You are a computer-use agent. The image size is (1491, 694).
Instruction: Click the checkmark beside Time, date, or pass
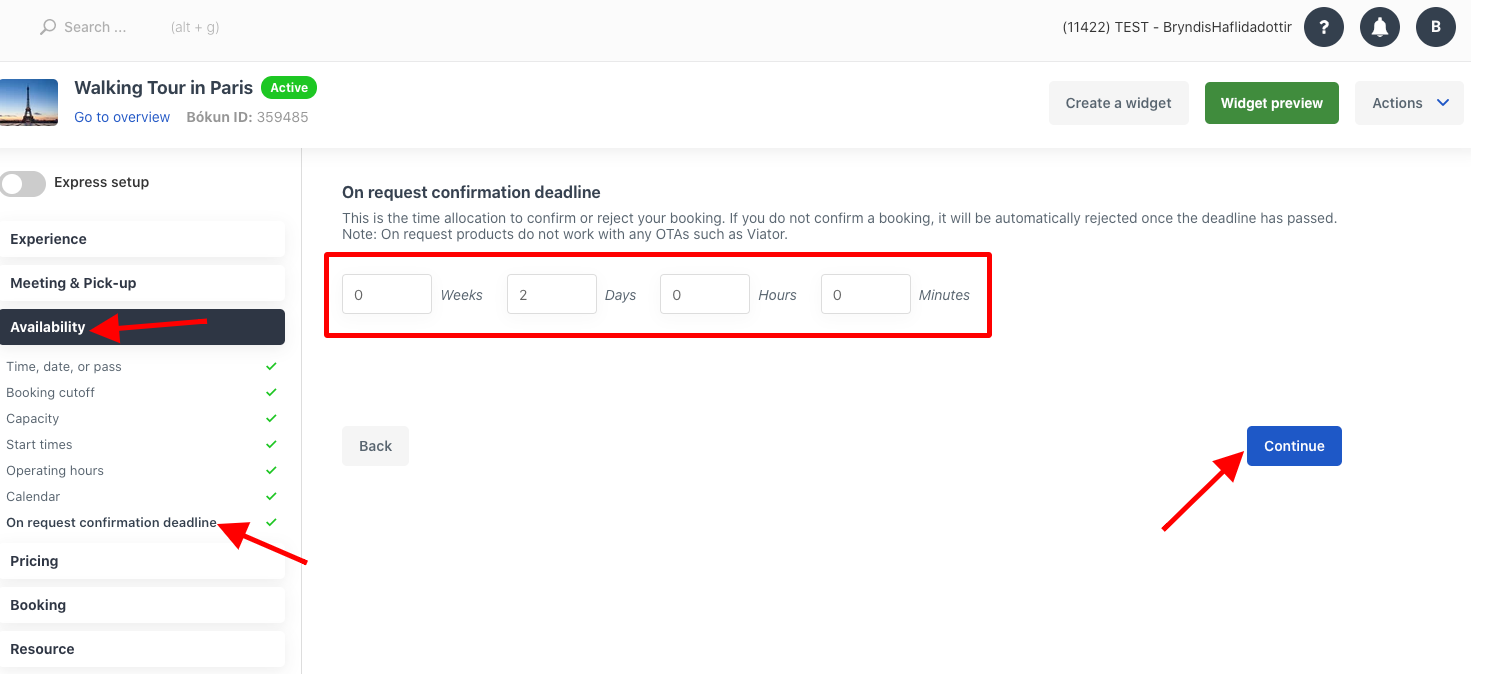271,367
